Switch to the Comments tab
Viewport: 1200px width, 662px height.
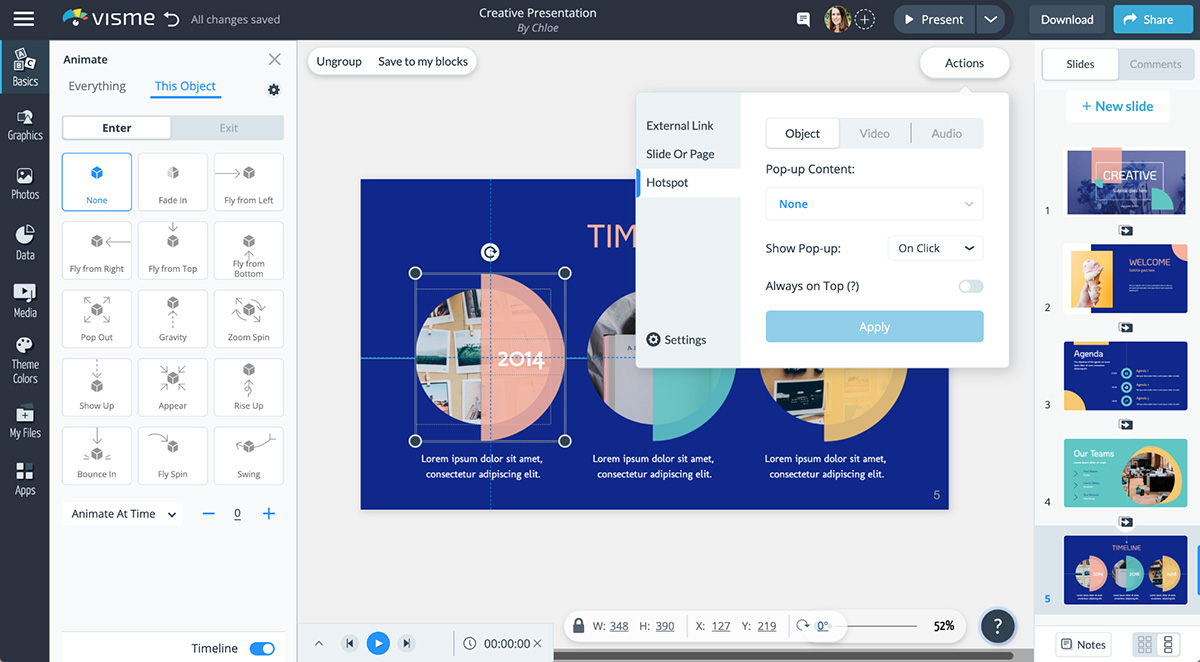point(1155,64)
